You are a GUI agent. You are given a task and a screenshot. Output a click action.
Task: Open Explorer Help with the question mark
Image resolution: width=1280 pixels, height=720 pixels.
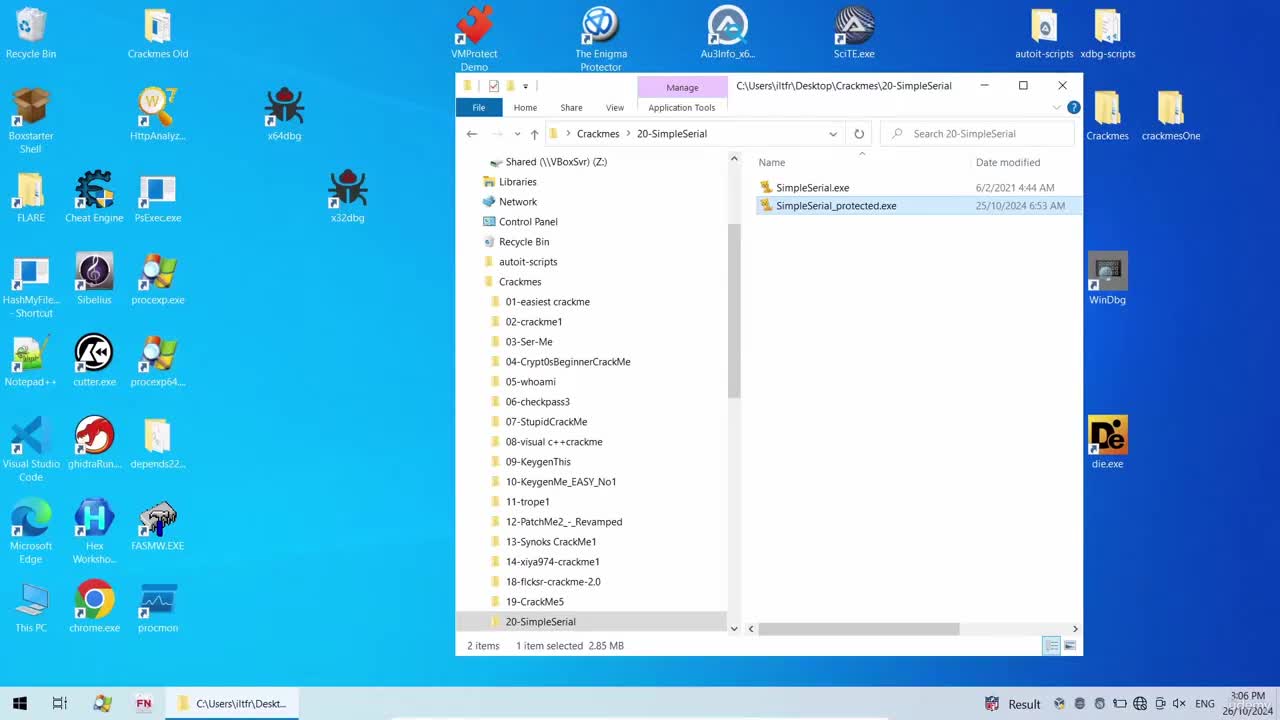point(1073,107)
